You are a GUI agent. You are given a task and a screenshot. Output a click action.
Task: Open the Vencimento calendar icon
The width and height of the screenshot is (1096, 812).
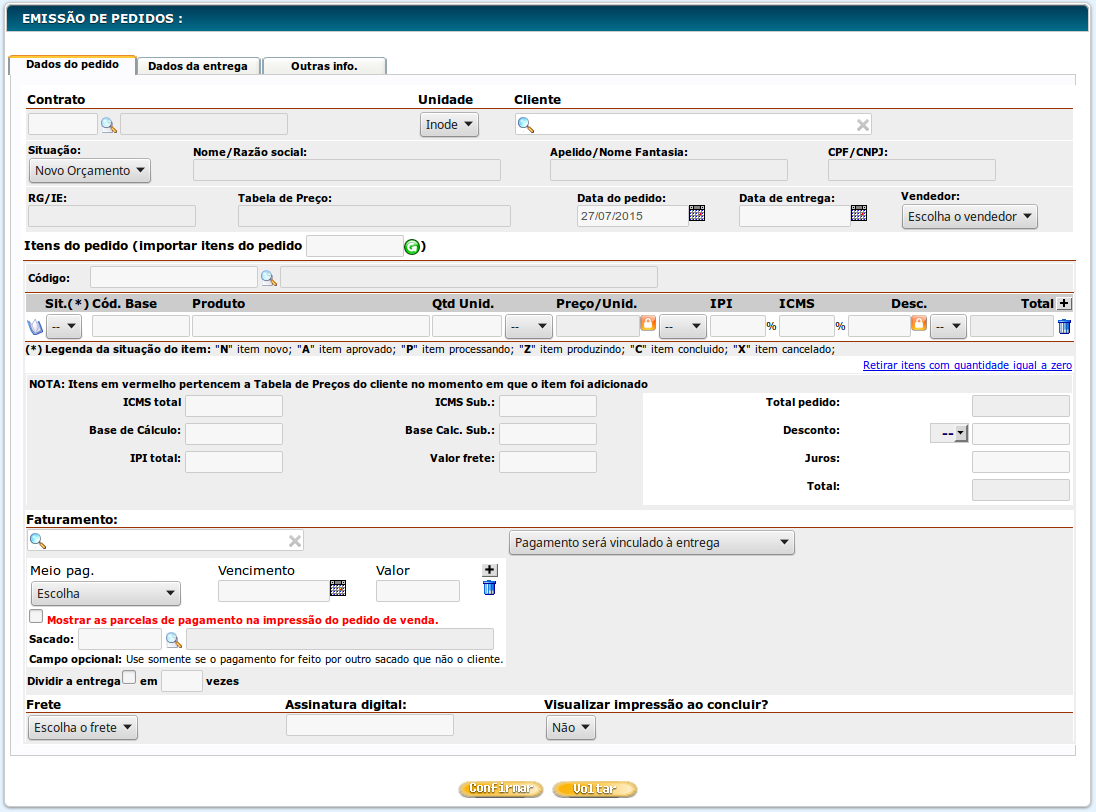pyautogui.click(x=338, y=588)
